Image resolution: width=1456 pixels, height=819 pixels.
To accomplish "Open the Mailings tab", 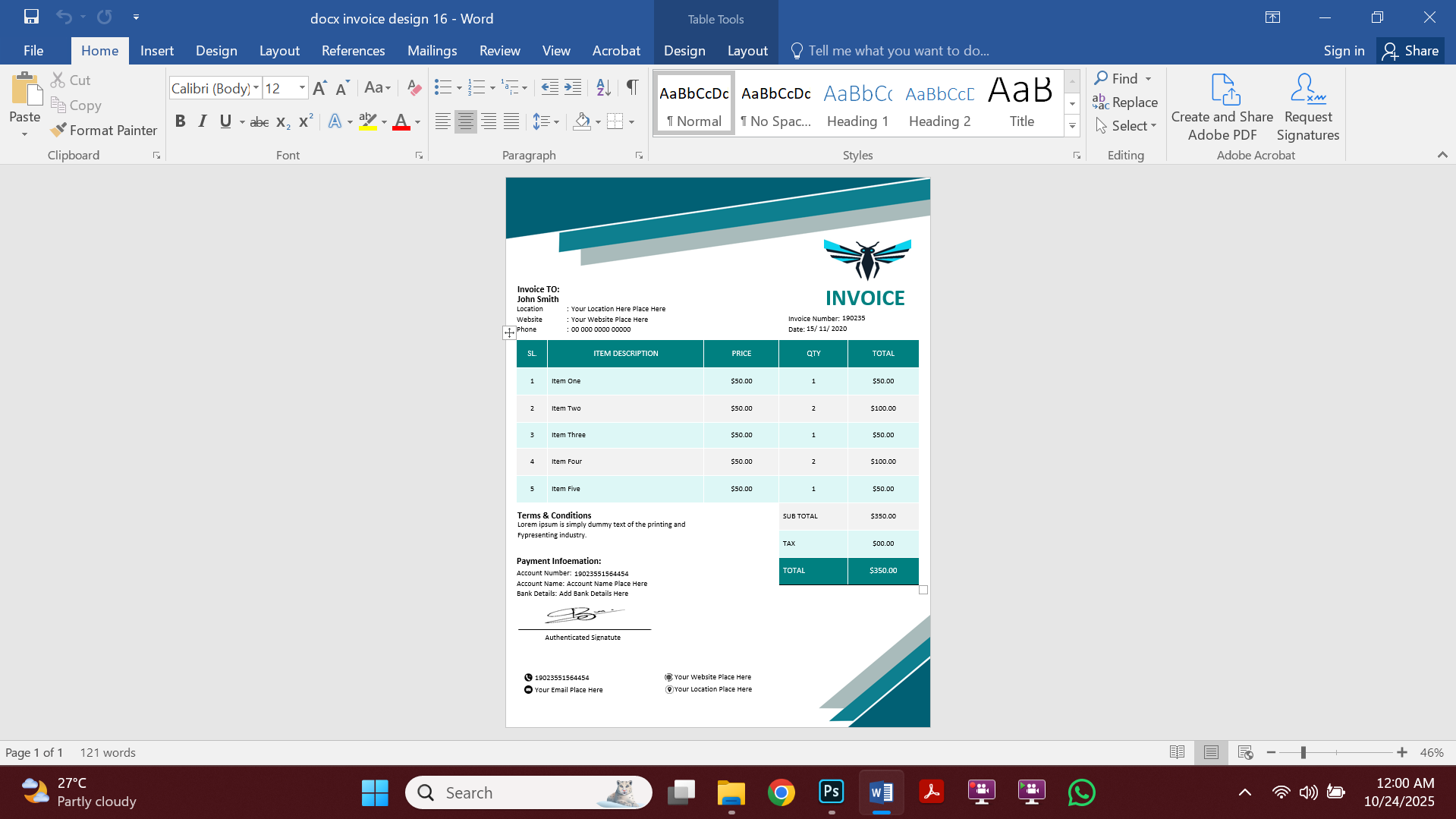I will (x=432, y=50).
